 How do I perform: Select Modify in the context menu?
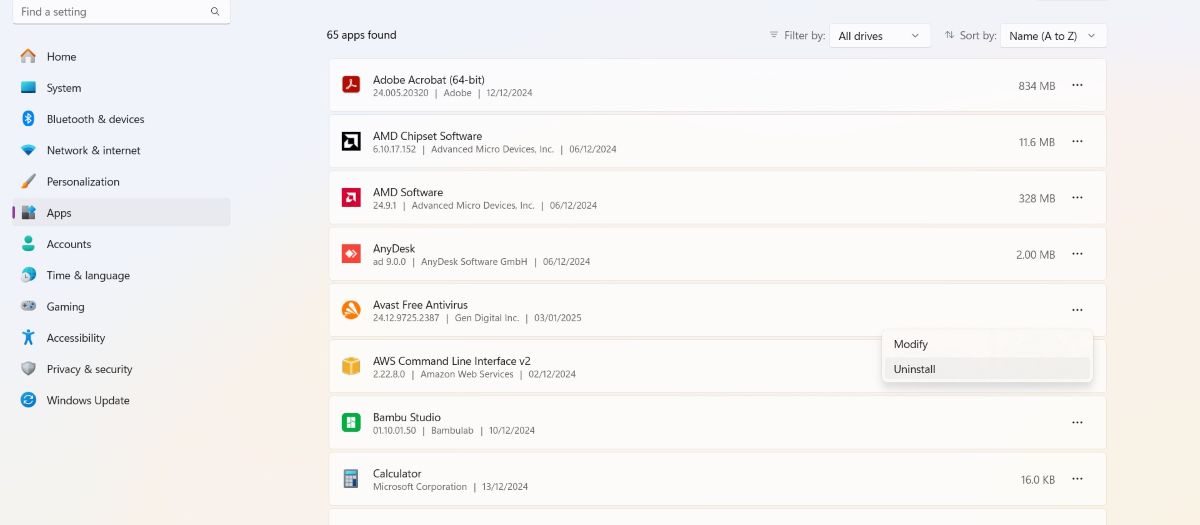[987, 344]
